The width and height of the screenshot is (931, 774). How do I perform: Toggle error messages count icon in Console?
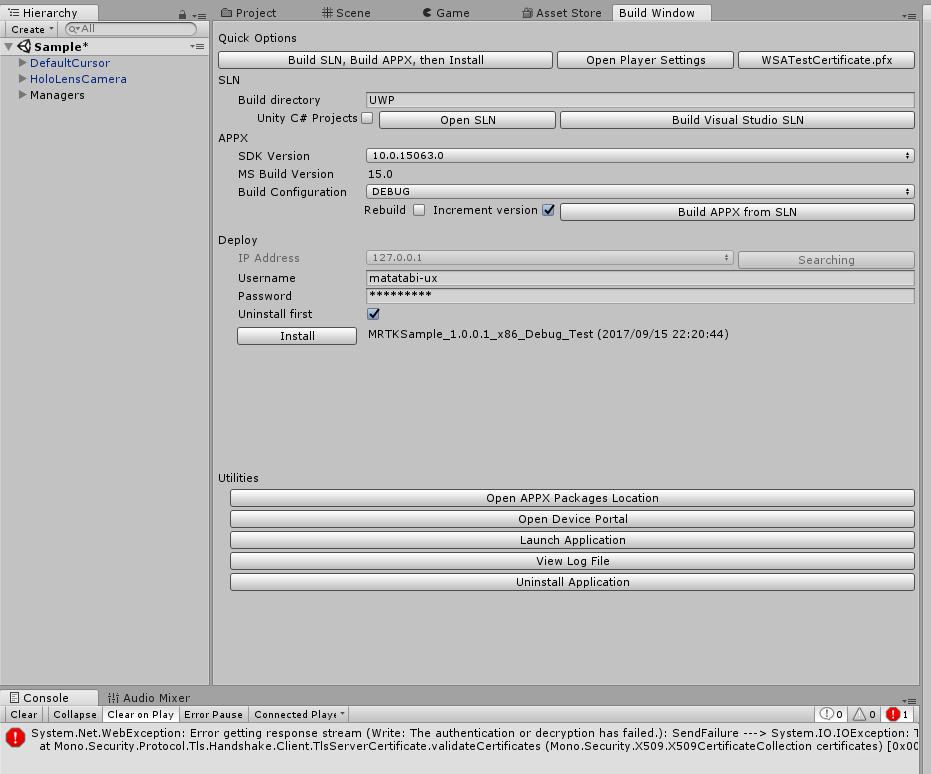(898, 714)
